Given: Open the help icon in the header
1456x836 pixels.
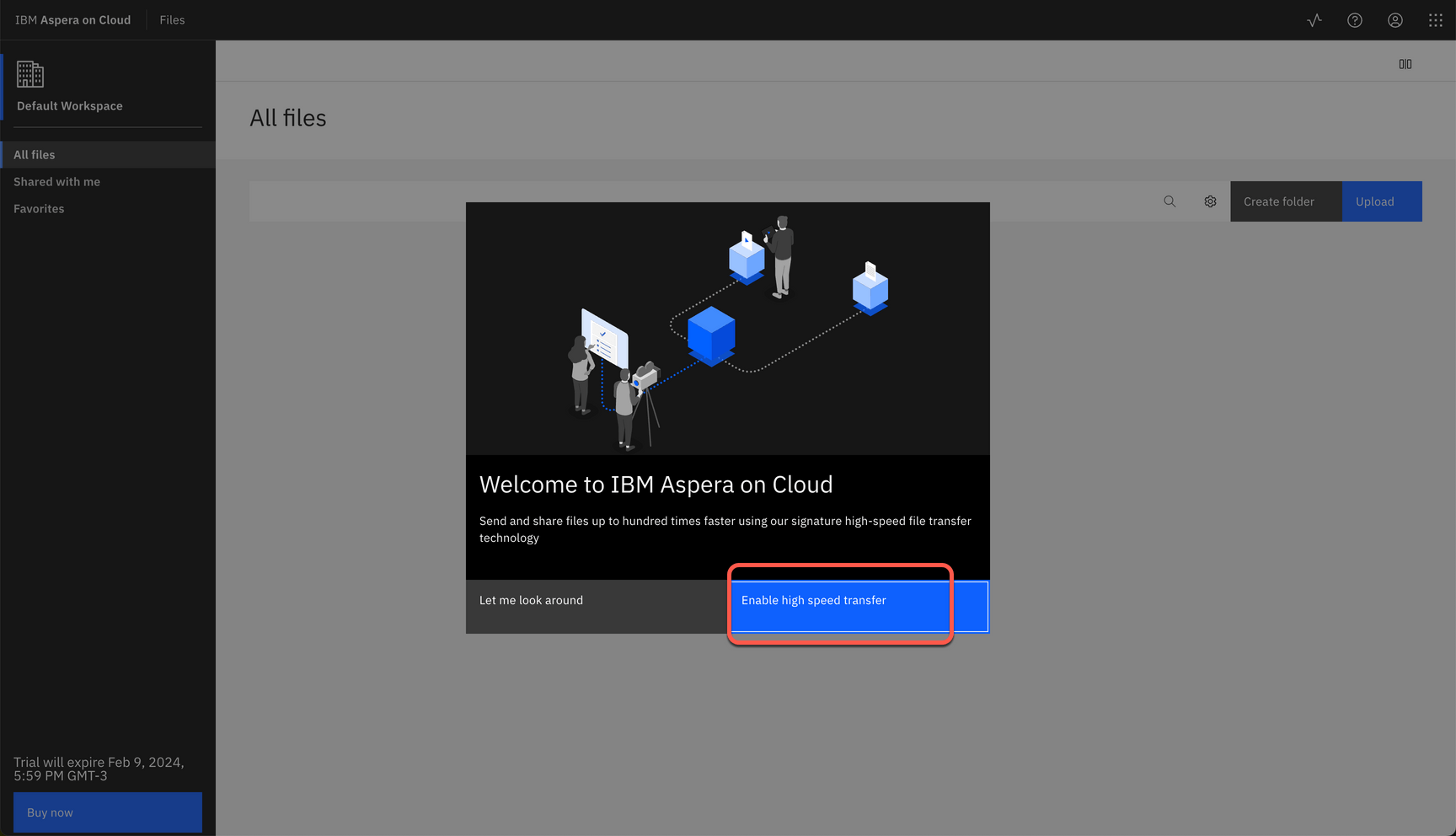Looking at the screenshot, I should [1354, 19].
